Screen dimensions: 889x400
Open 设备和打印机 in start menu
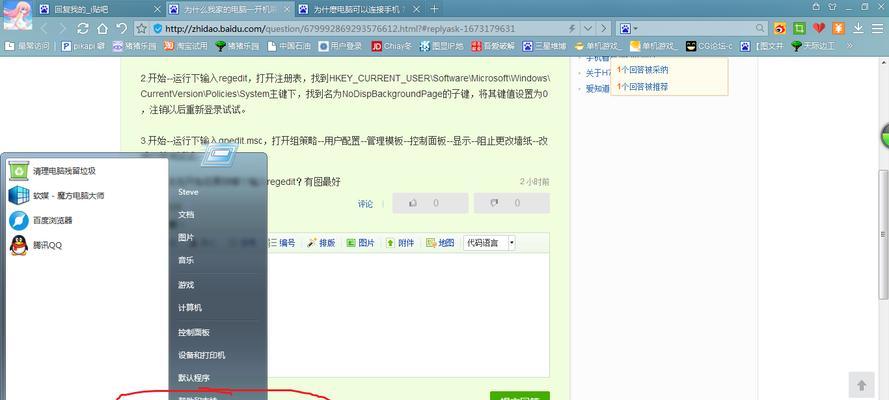(x=202, y=355)
